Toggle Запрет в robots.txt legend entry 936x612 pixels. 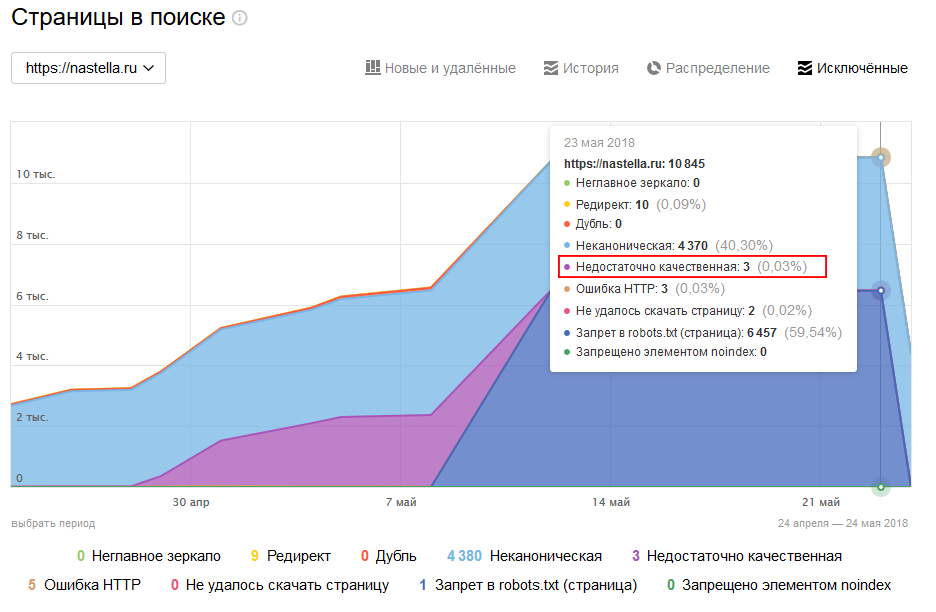pyautogui.click(x=535, y=585)
